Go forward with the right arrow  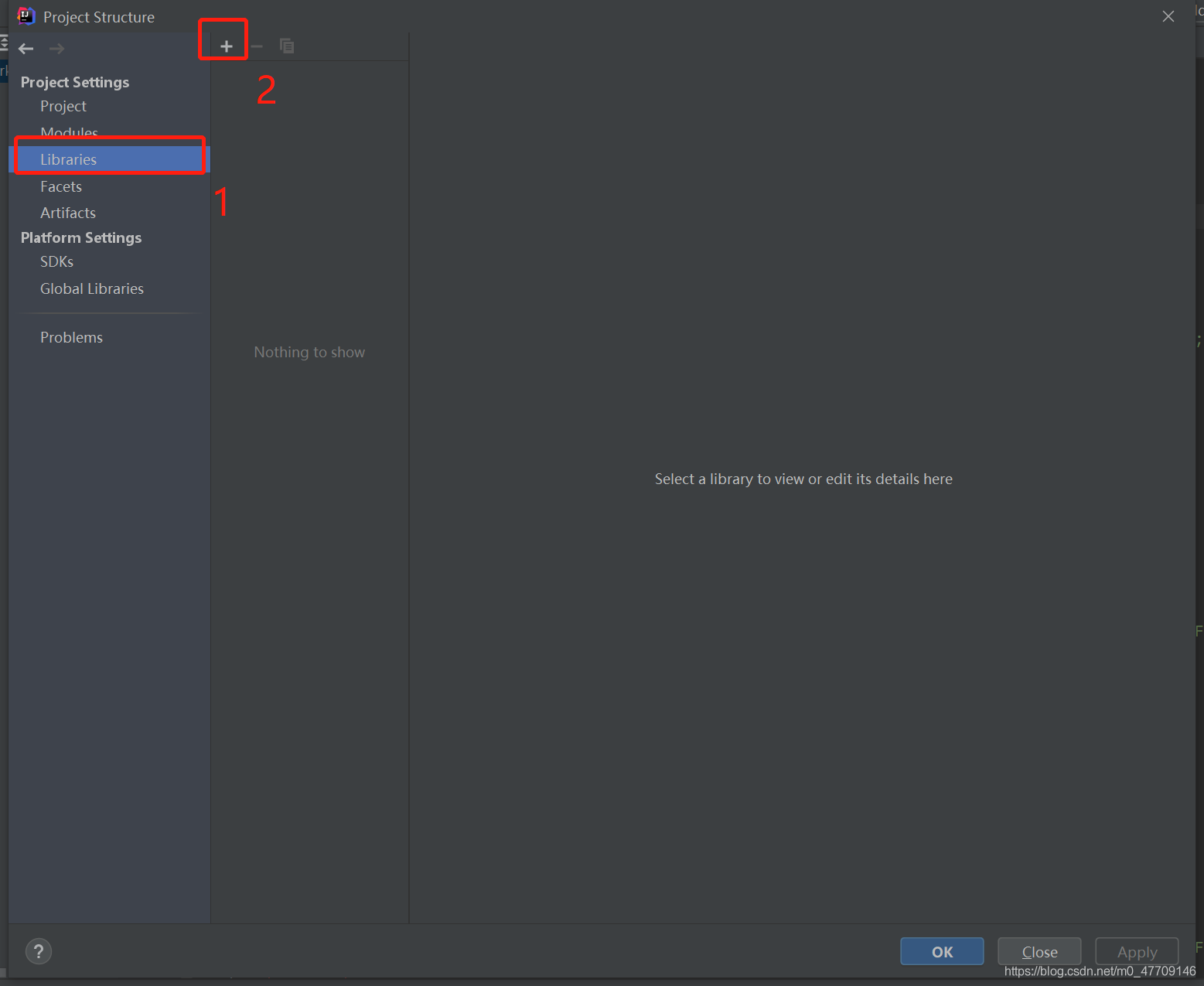pyautogui.click(x=56, y=49)
